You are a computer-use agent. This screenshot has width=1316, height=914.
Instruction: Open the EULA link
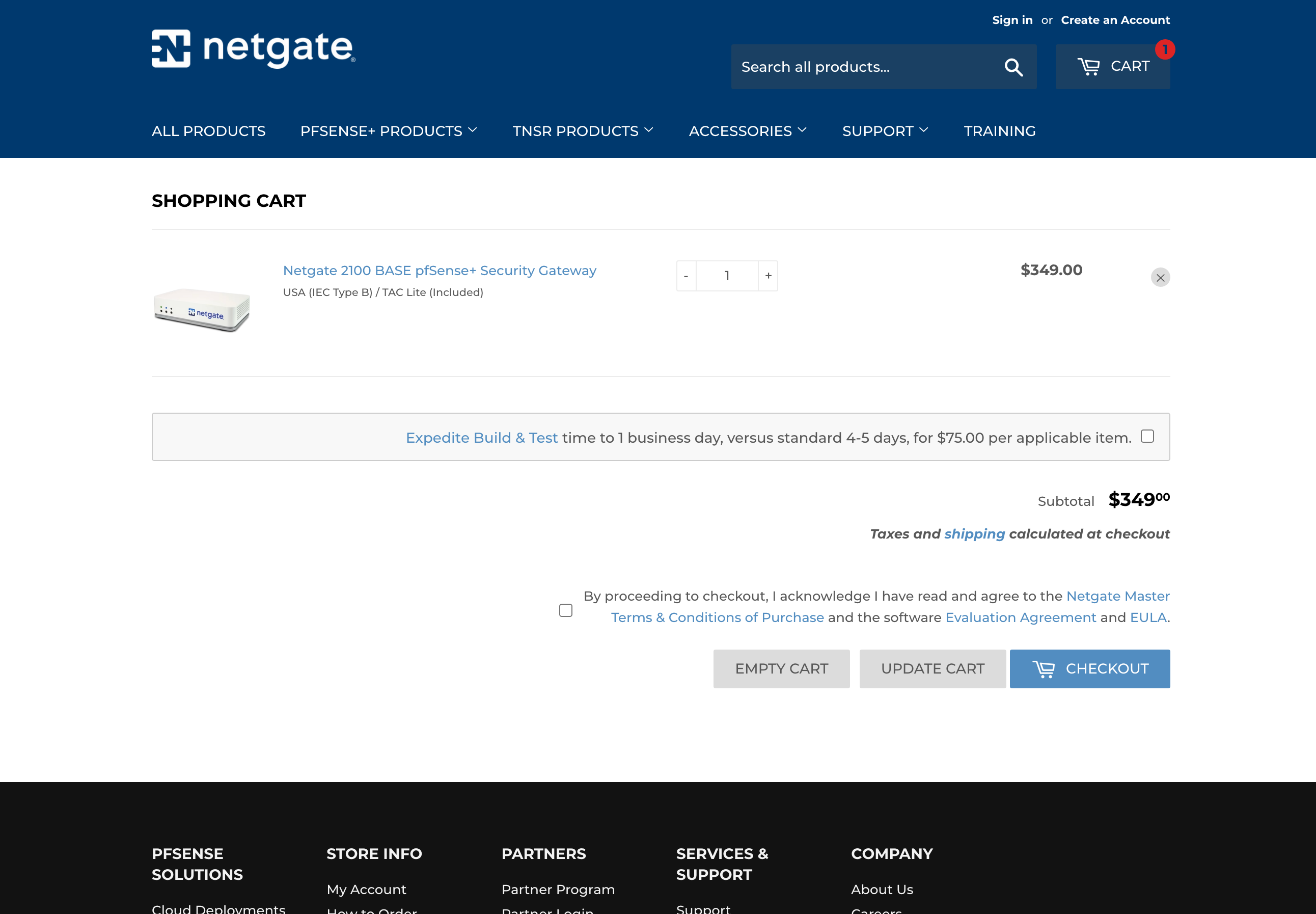[x=1148, y=617]
